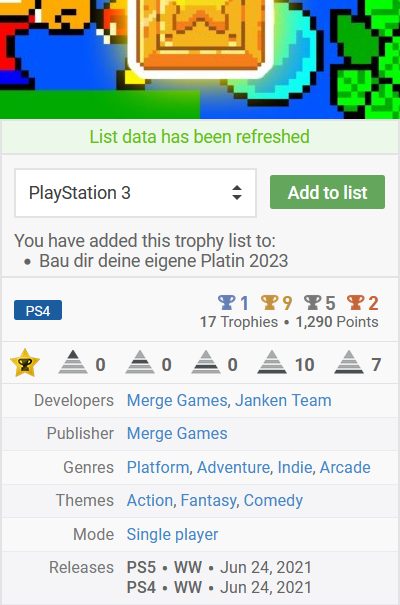Click the bronze trophy count icon
Viewport: 400px width, 605px height.
point(355,302)
